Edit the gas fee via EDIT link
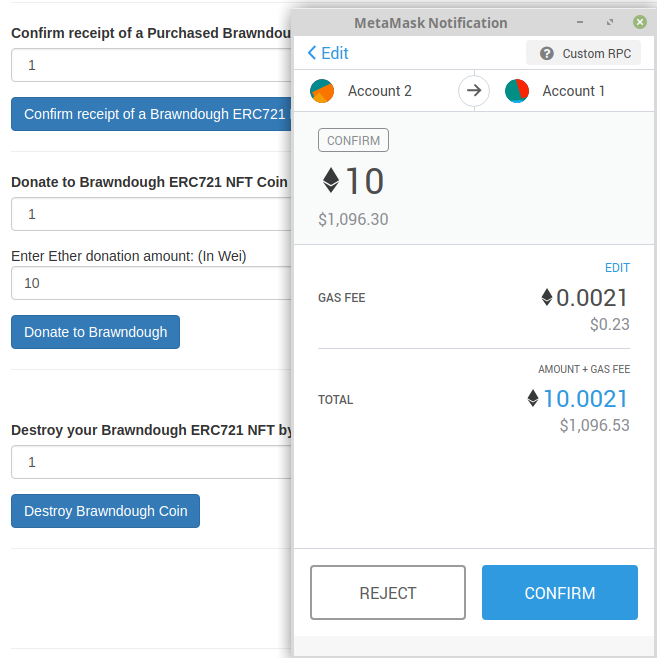Image resolution: width=657 pixels, height=658 pixels. (x=617, y=268)
